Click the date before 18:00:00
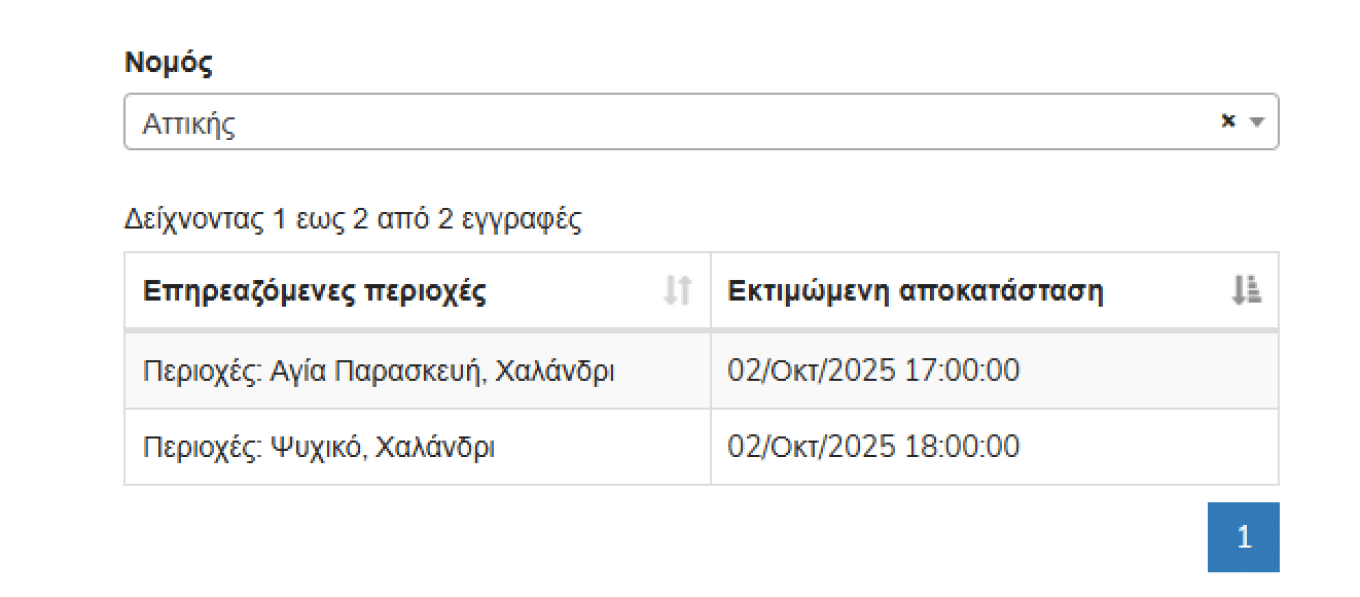Viewport: 1360px width, 597px height. (811, 447)
